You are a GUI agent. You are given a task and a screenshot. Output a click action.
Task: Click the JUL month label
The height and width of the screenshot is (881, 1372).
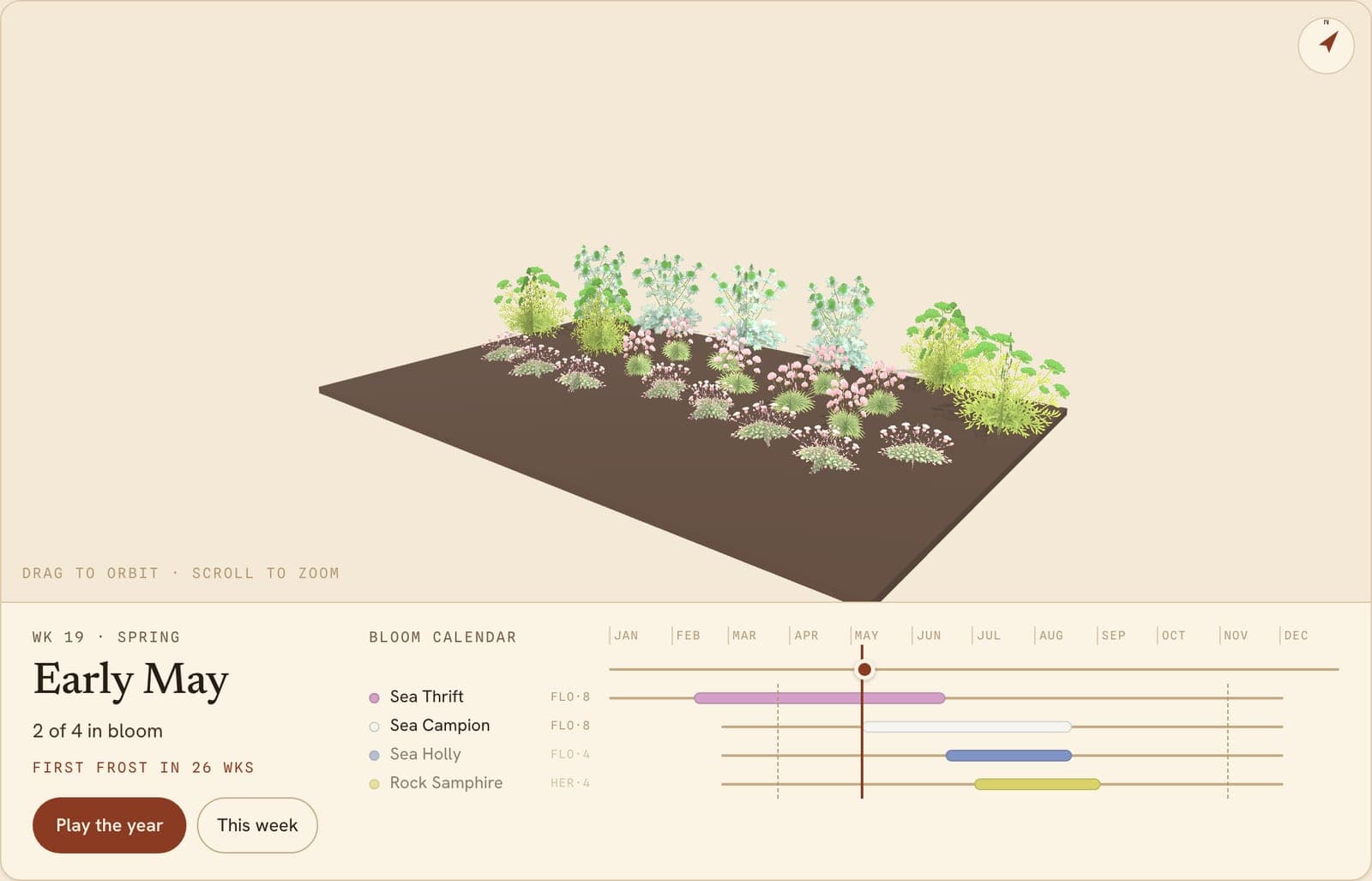point(989,636)
